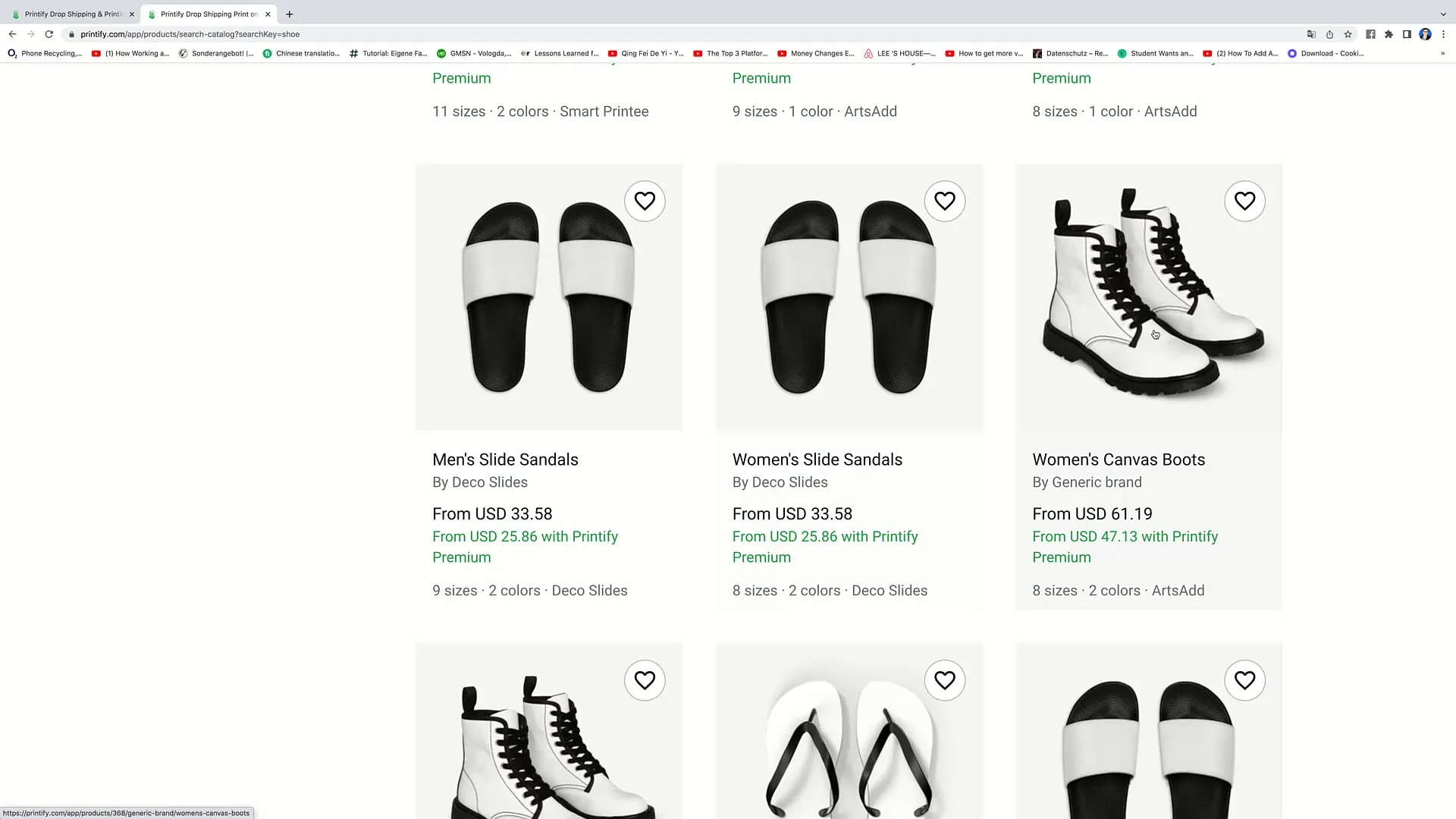
Task: Favorite the Men's Slide Sandals product
Action: click(x=645, y=201)
